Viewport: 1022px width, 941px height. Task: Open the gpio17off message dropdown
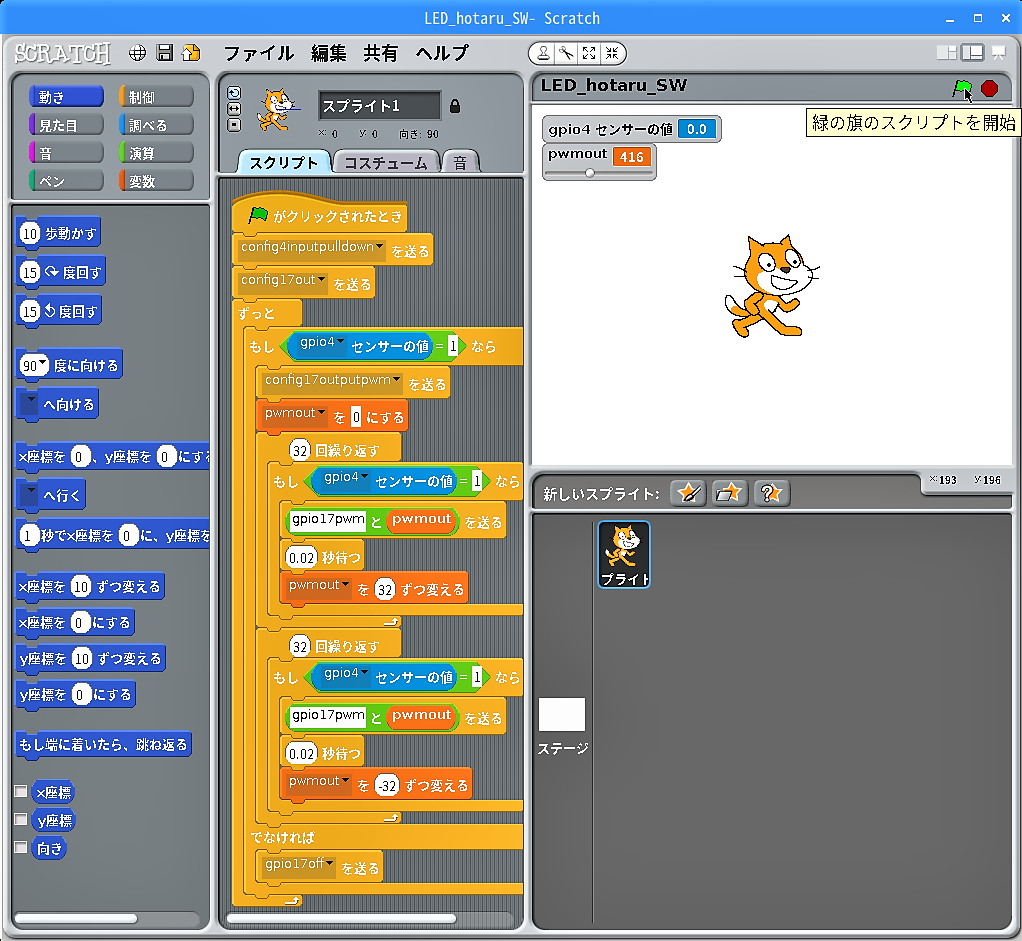(329, 863)
